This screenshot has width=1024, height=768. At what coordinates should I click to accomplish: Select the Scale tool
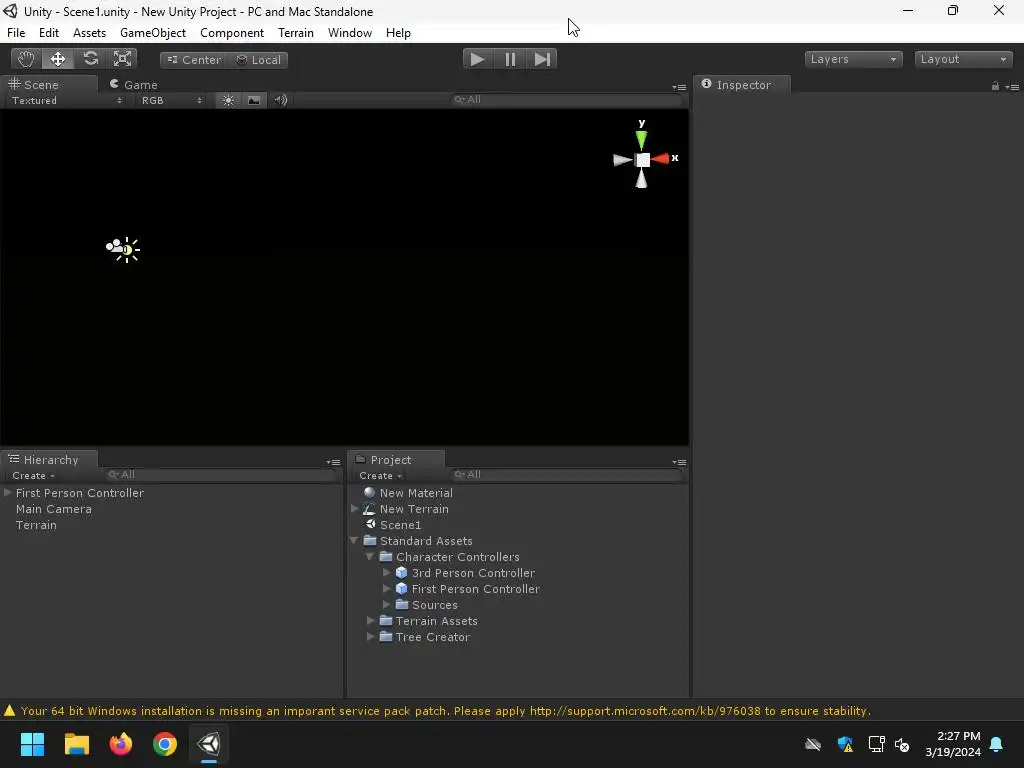pyautogui.click(x=122, y=59)
